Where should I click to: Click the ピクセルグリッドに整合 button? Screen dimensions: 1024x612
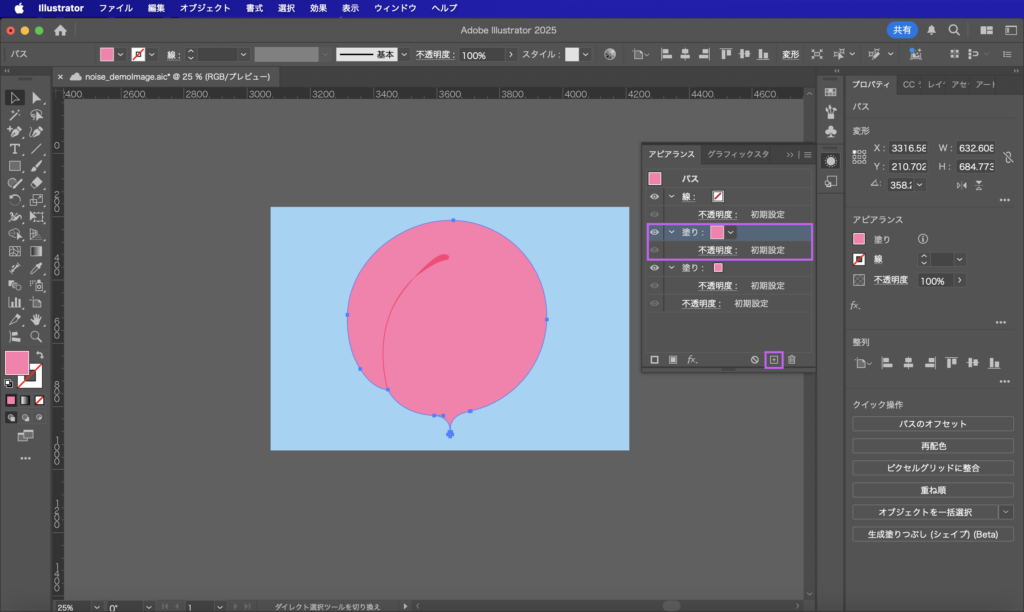[933, 468]
